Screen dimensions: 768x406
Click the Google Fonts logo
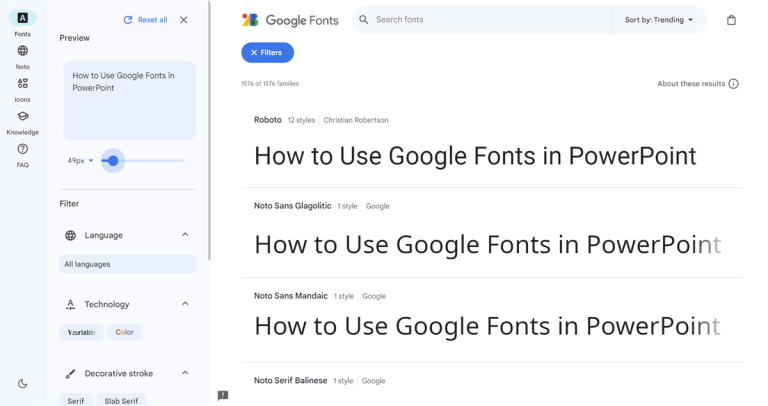click(x=290, y=20)
